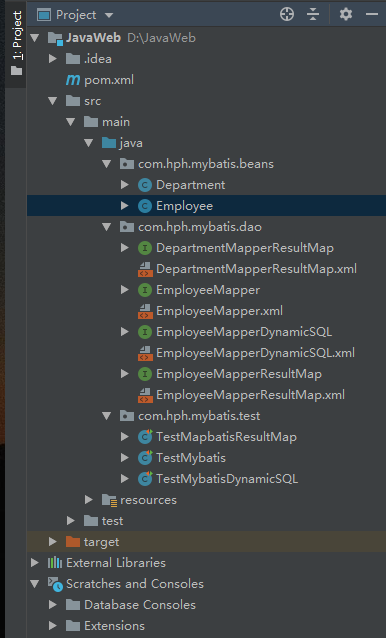Select EmployeeMapperResultMap.xml in the tree
Screen dimensions: 386x638
pyautogui.click(x=250, y=395)
